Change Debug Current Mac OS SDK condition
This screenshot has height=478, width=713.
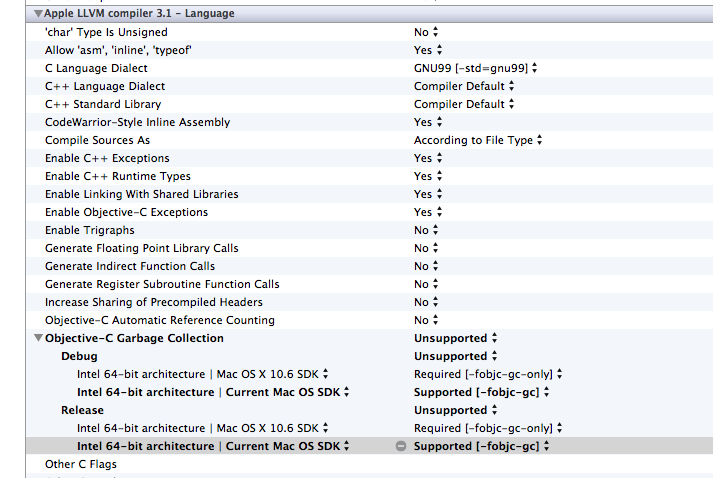point(288,392)
